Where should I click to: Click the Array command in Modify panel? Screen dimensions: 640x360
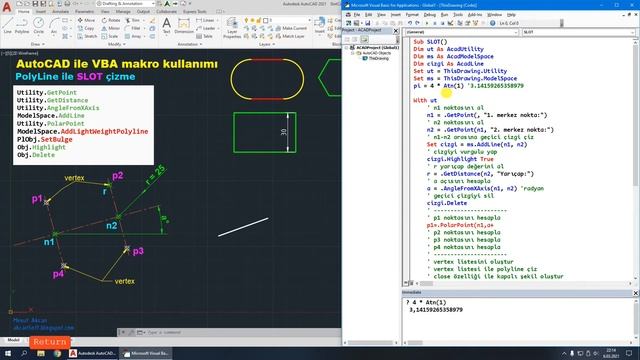coord(133,36)
